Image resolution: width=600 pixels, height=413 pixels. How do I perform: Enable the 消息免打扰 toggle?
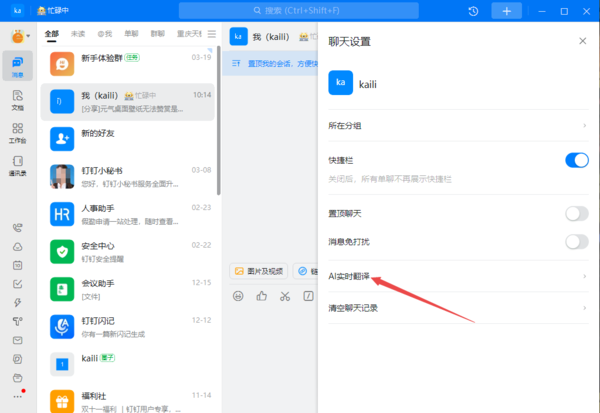point(576,241)
